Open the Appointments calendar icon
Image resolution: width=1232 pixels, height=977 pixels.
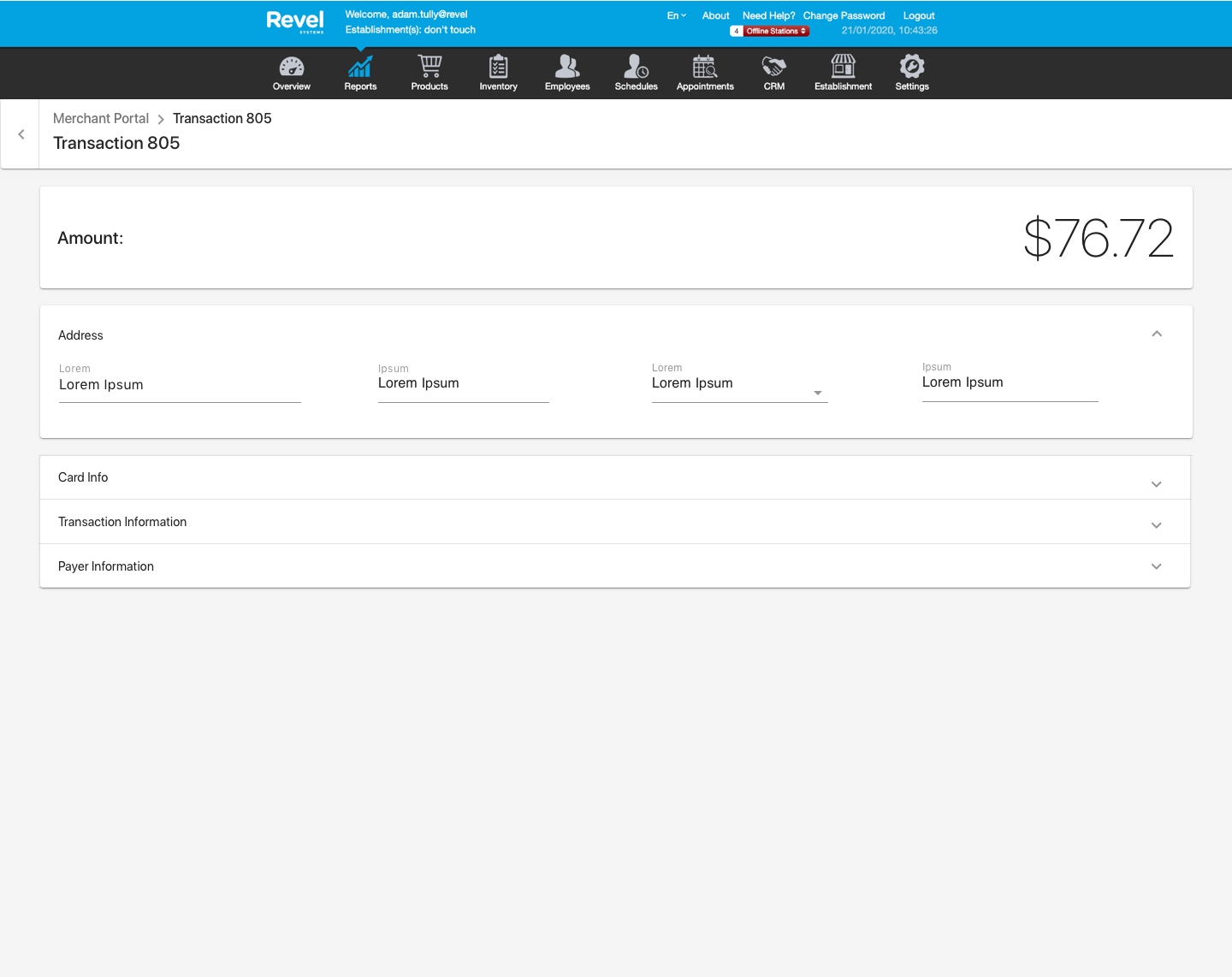(705, 68)
